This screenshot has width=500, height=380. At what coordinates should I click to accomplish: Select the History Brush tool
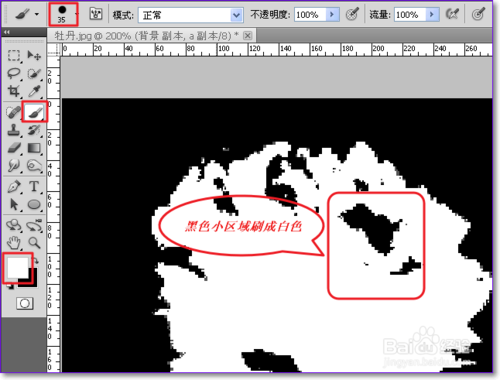(34, 130)
